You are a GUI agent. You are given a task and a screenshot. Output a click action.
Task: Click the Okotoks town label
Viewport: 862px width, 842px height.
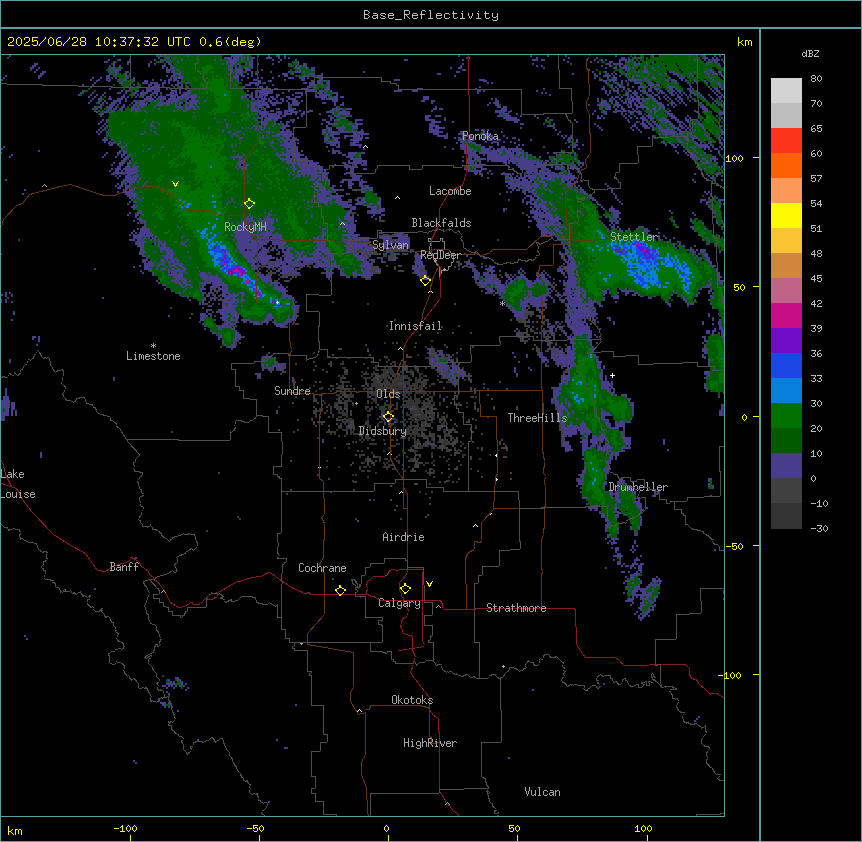tap(412, 700)
